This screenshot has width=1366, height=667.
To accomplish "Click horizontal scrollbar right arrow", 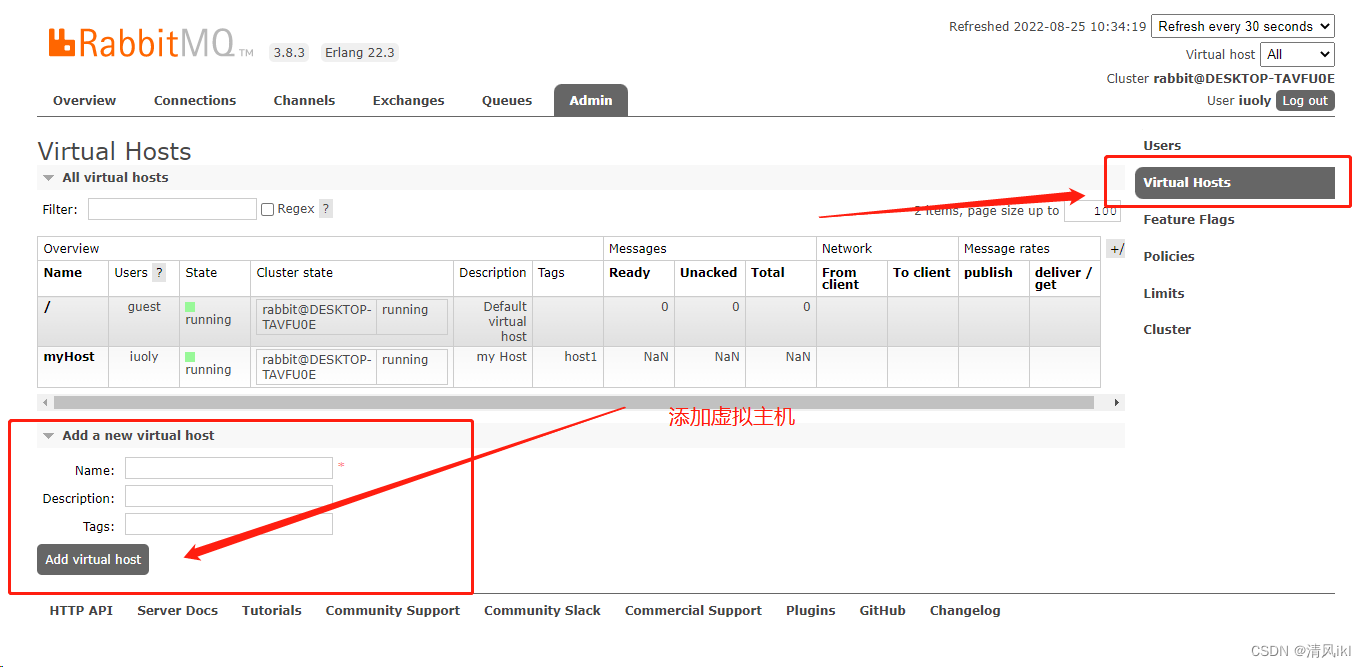I will pos(1117,402).
